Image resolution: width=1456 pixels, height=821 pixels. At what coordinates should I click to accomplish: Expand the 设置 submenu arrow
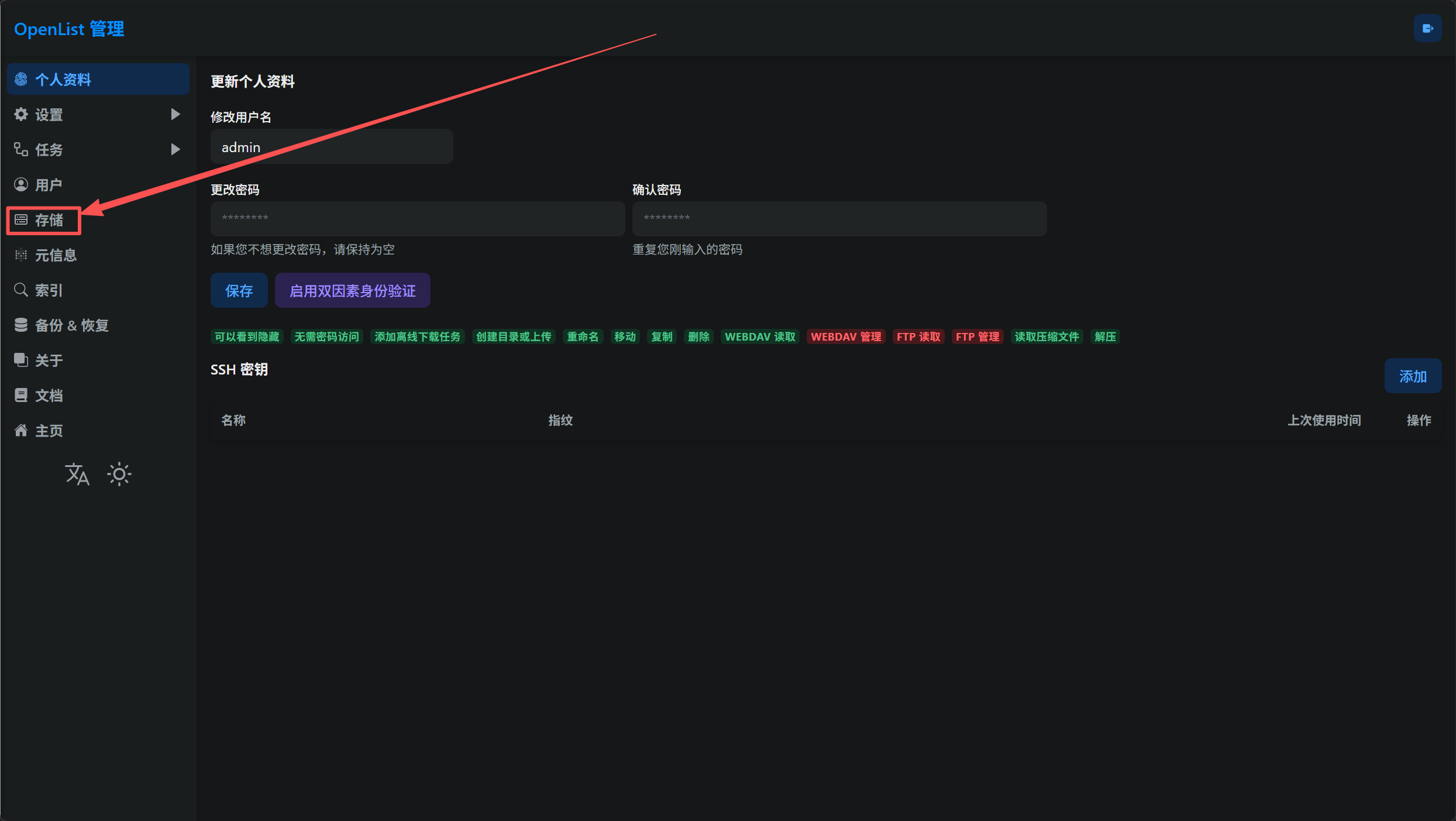click(x=175, y=115)
